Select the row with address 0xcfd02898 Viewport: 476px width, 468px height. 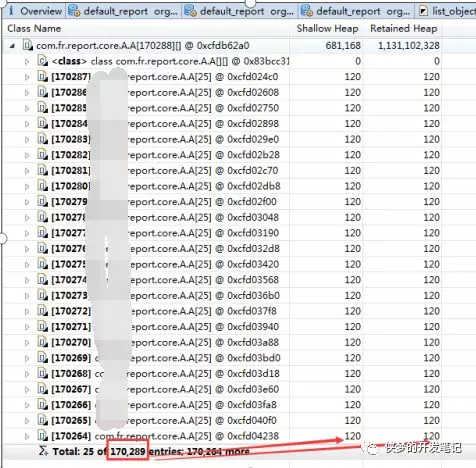click(222, 124)
